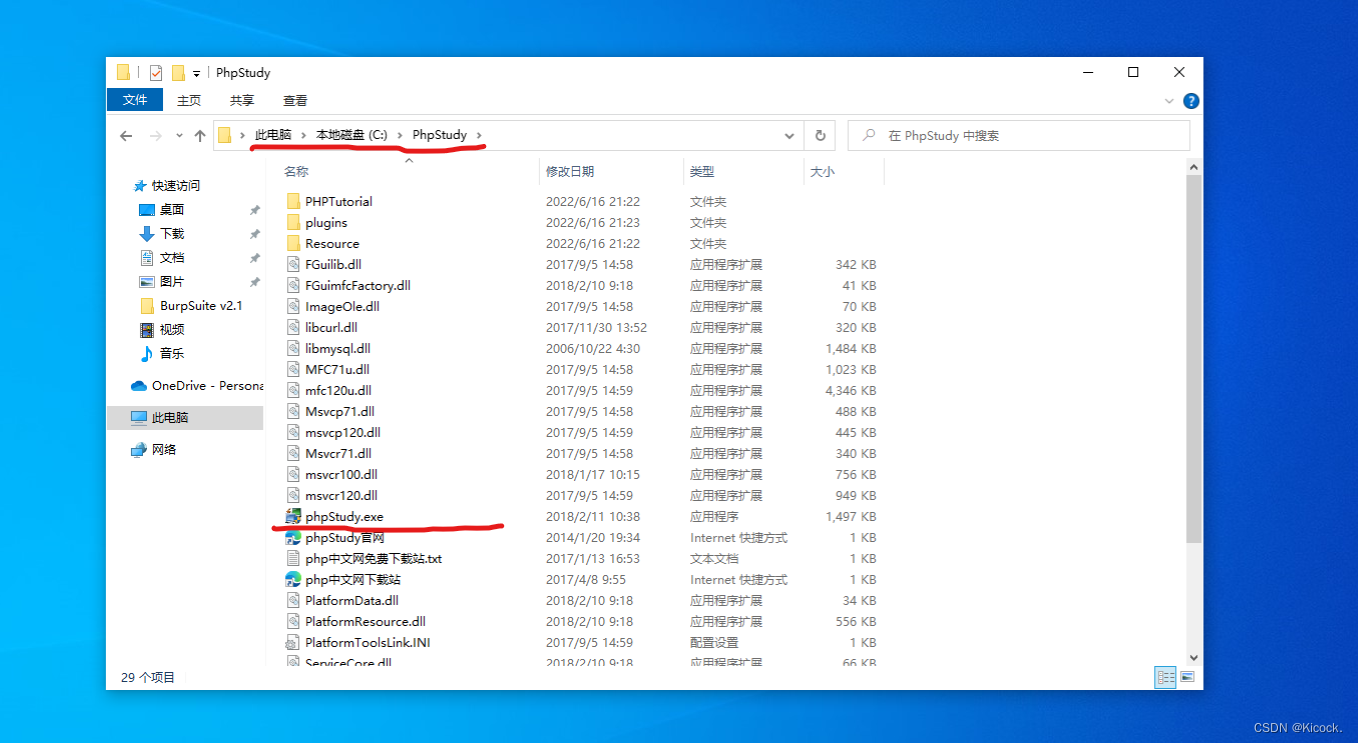1358x743 pixels.
Task: Select the PlatformData.dll file name
Action: [x=352, y=600]
